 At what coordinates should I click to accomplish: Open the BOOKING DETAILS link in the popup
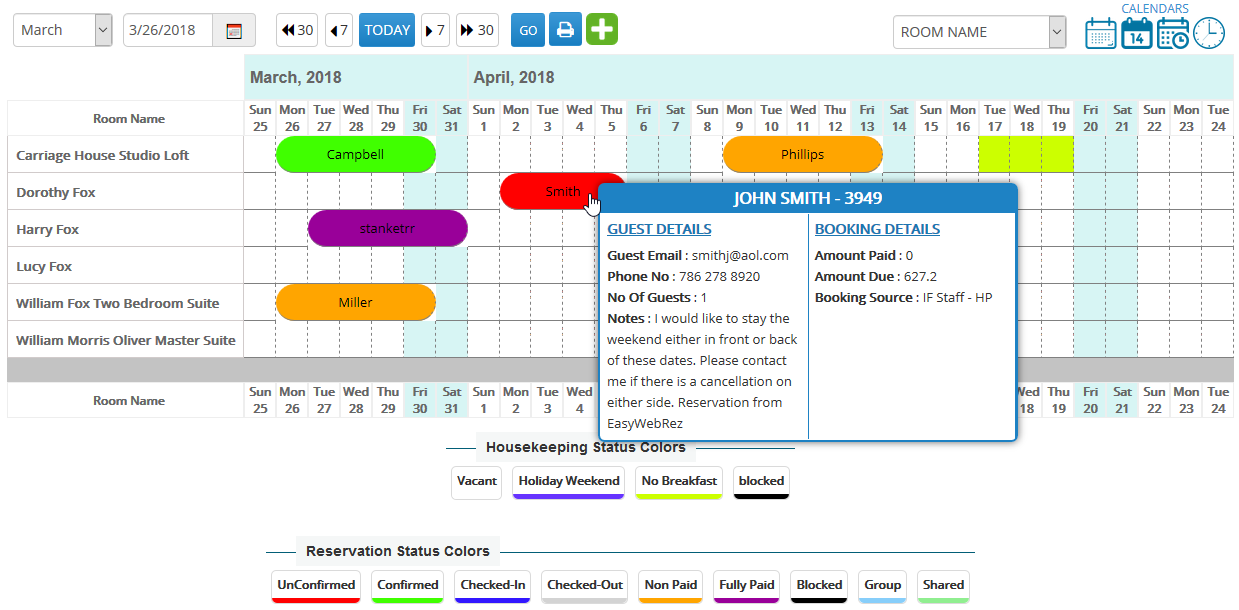[x=877, y=228]
